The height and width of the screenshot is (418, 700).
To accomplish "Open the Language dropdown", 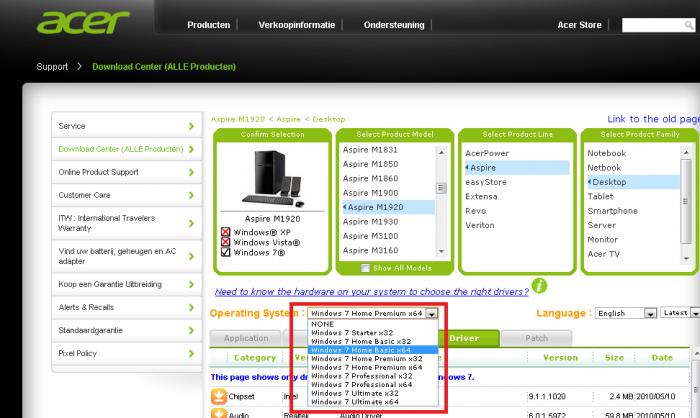I will click(x=626, y=313).
